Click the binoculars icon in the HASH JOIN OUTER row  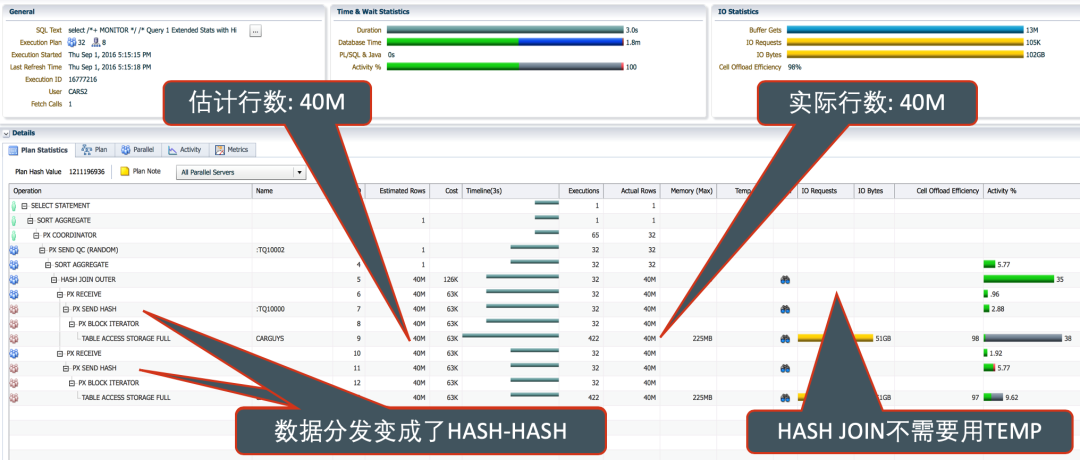pyautogui.click(x=785, y=280)
